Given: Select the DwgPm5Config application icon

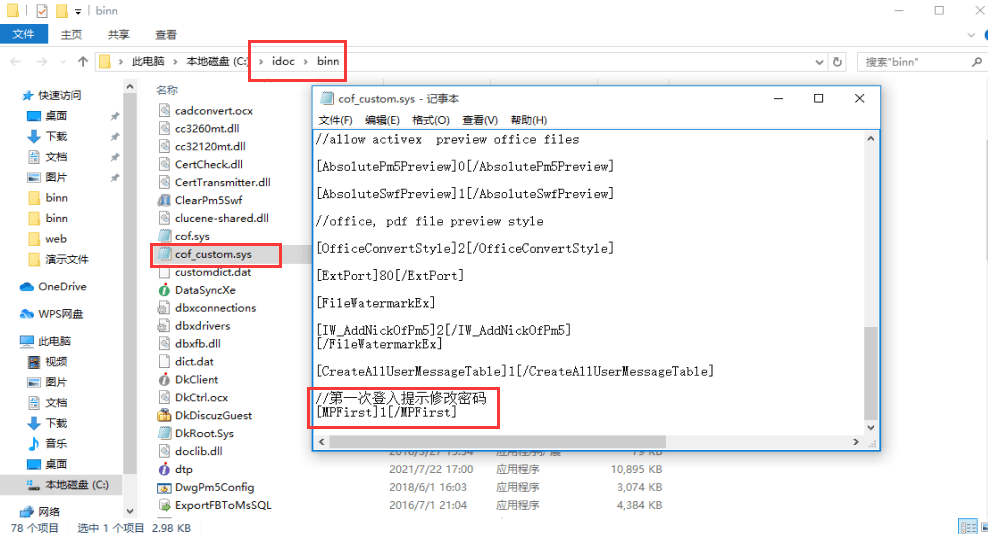Looking at the screenshot, I should coord(166,487).
